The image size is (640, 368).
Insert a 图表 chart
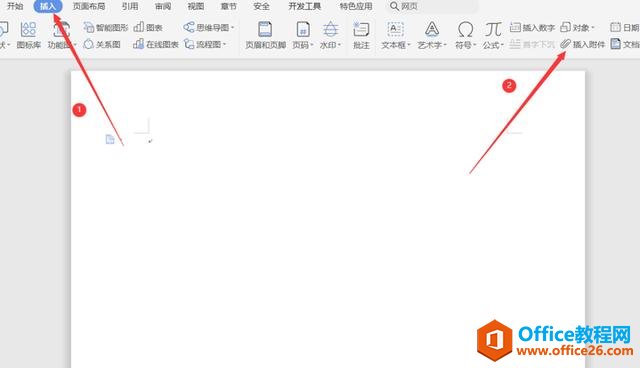(148, 27)
